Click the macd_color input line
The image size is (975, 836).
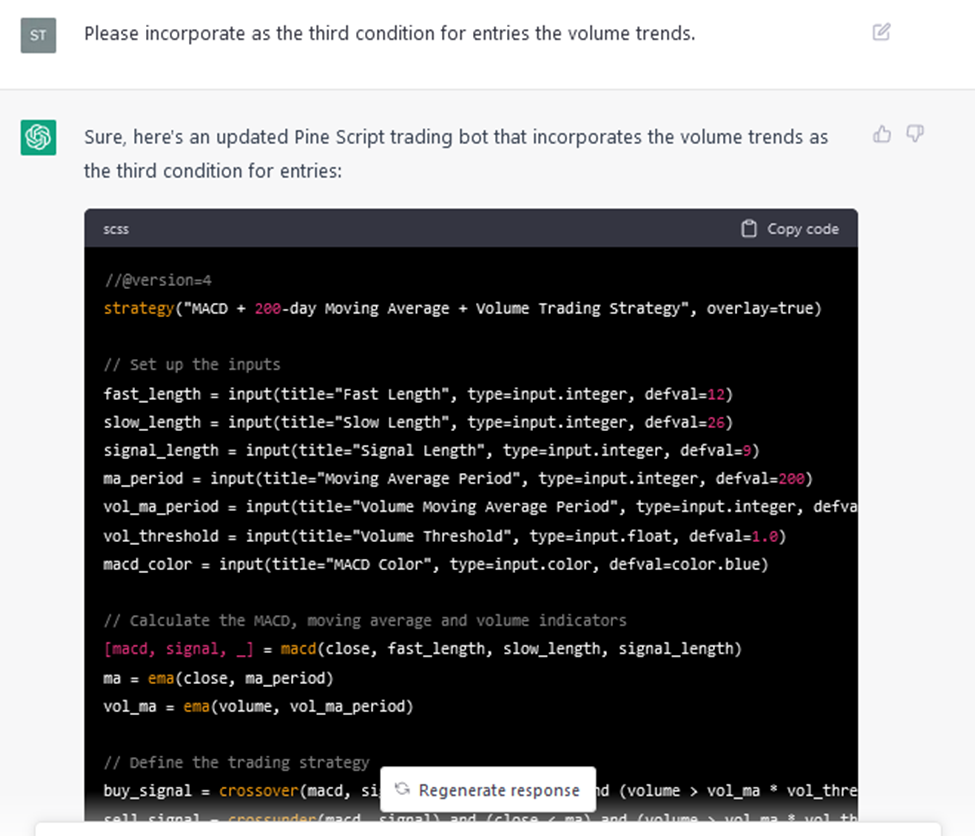click(x=436, y=564)
